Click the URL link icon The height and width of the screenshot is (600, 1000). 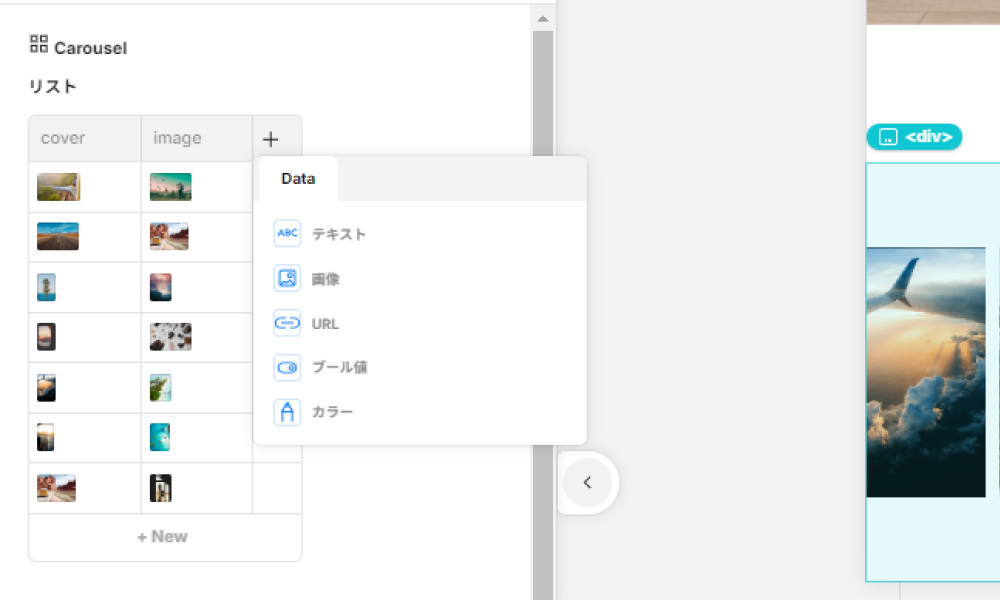tap(287, 324)
